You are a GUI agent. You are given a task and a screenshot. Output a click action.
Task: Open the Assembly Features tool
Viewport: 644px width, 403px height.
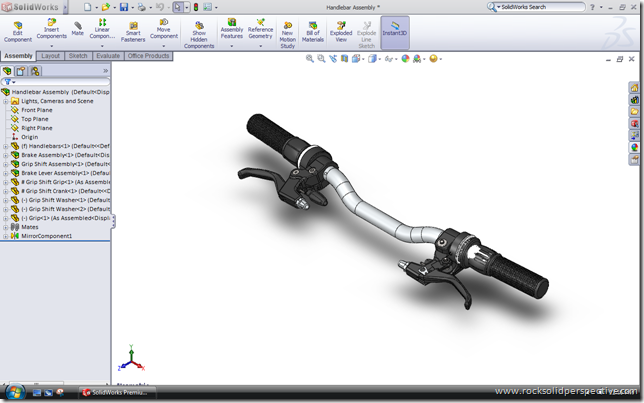tap(232, 29)
